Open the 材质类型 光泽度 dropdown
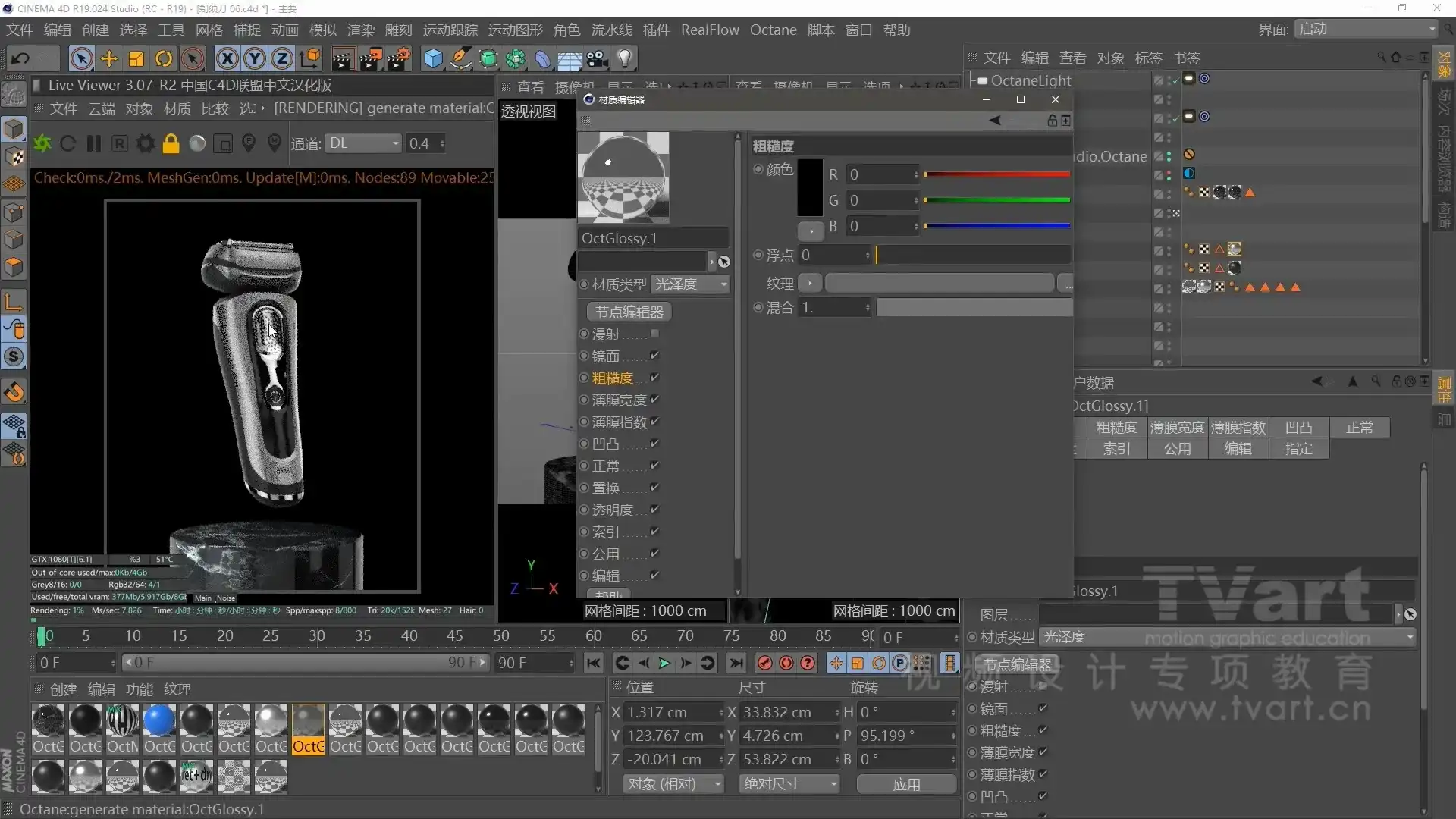Screen dimensions: 1456x819 point(691,284)
